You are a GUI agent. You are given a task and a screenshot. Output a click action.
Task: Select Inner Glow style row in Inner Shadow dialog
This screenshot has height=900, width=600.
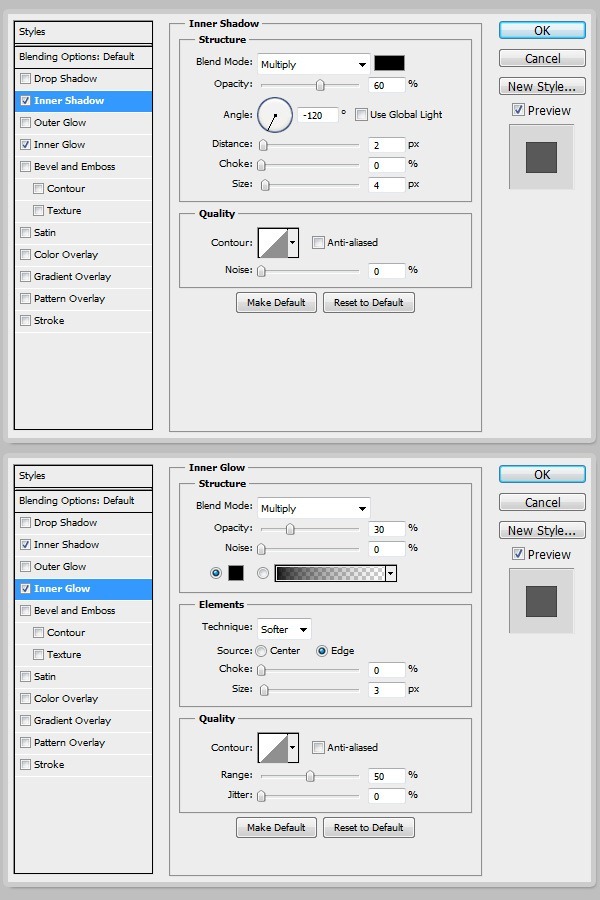point(83,145)
